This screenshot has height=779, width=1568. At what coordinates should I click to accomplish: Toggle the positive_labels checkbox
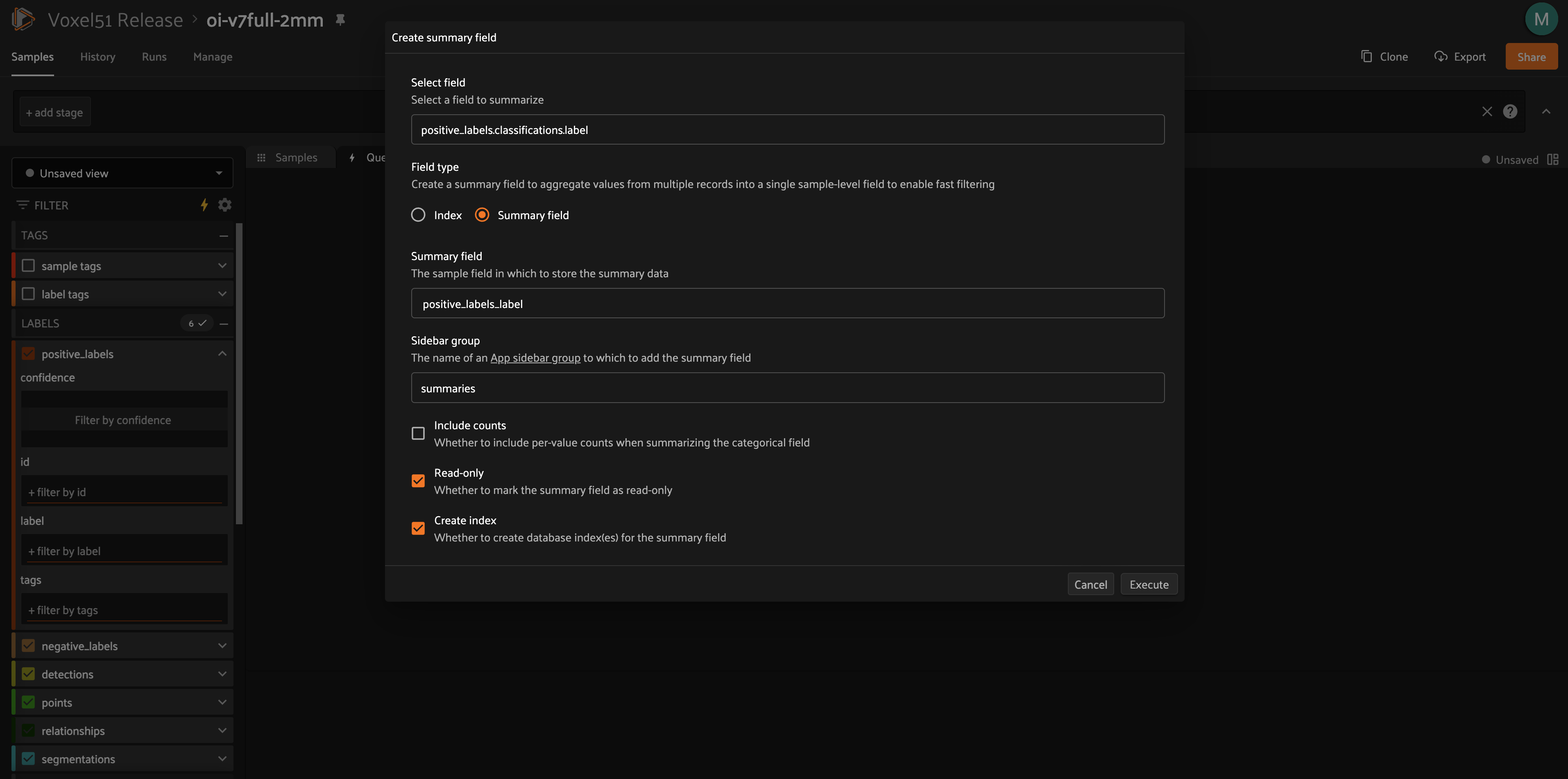tap(28, 353)
